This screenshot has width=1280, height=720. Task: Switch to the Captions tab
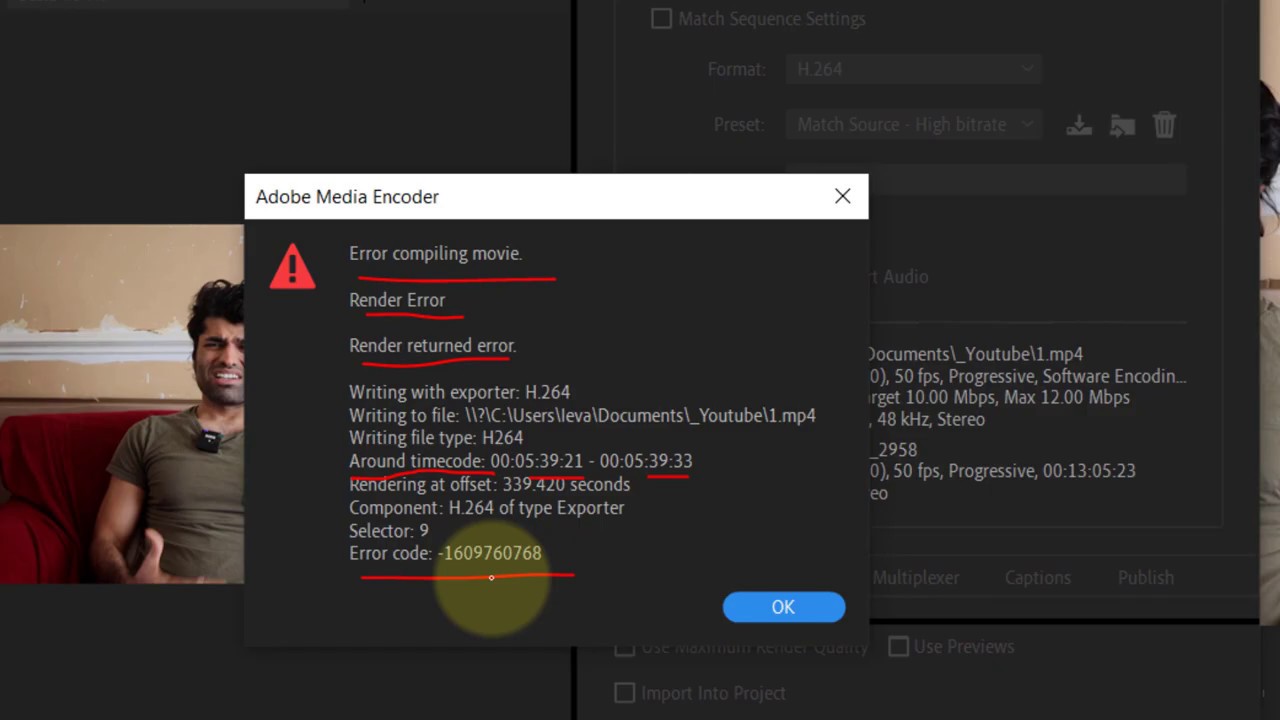click(x=1037, y=577)
